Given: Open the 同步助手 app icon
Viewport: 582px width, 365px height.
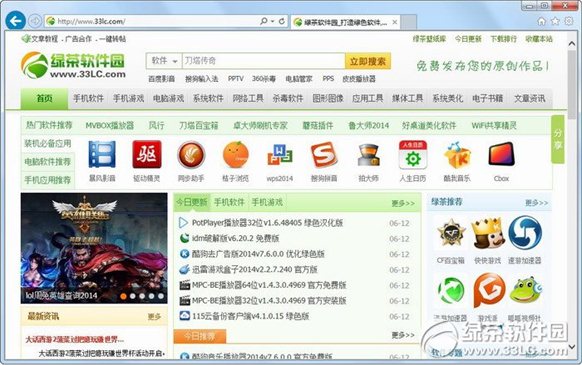Looking at the screenshot, I should pos(191,154).
